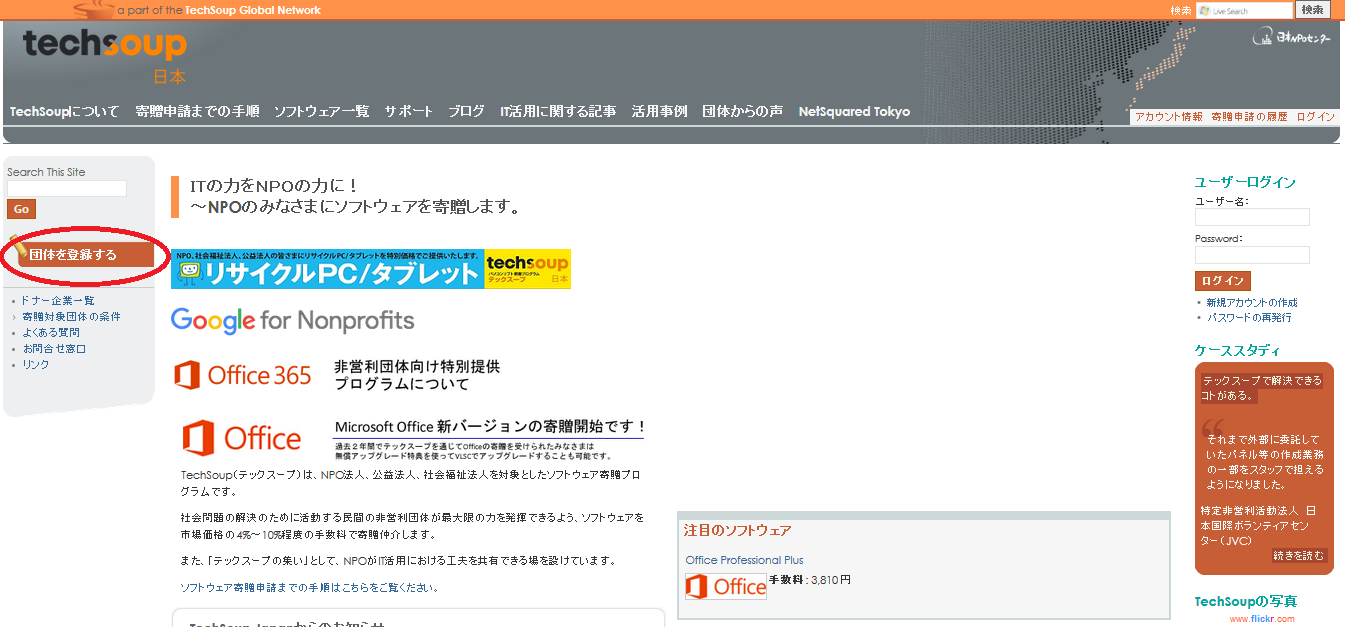Open the TechSoupについて menu
1345x627 pixels.
pyautogui.click(x=64, y=112)
